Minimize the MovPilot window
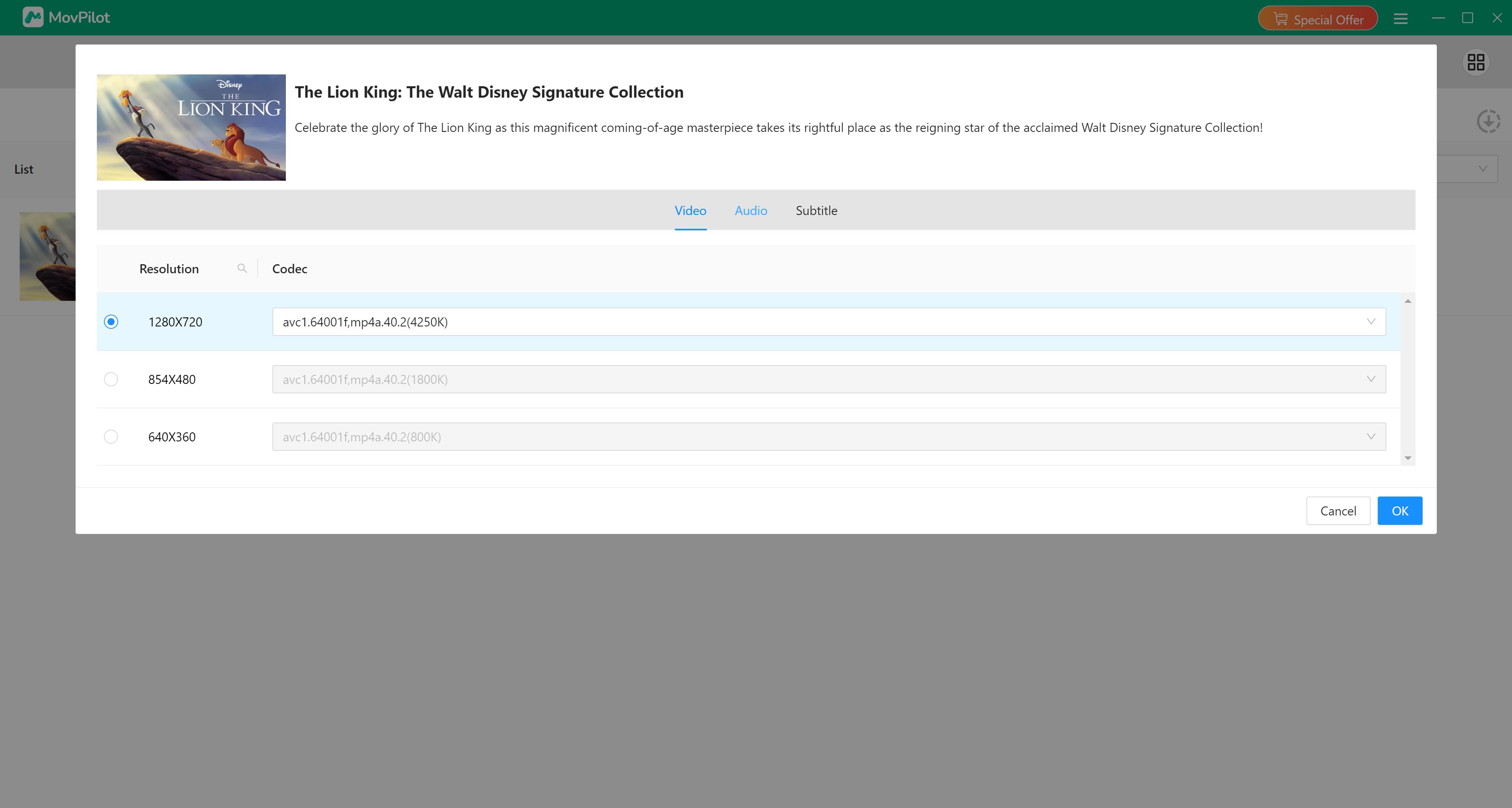 pyautogui.click(x=1438, y=18)
